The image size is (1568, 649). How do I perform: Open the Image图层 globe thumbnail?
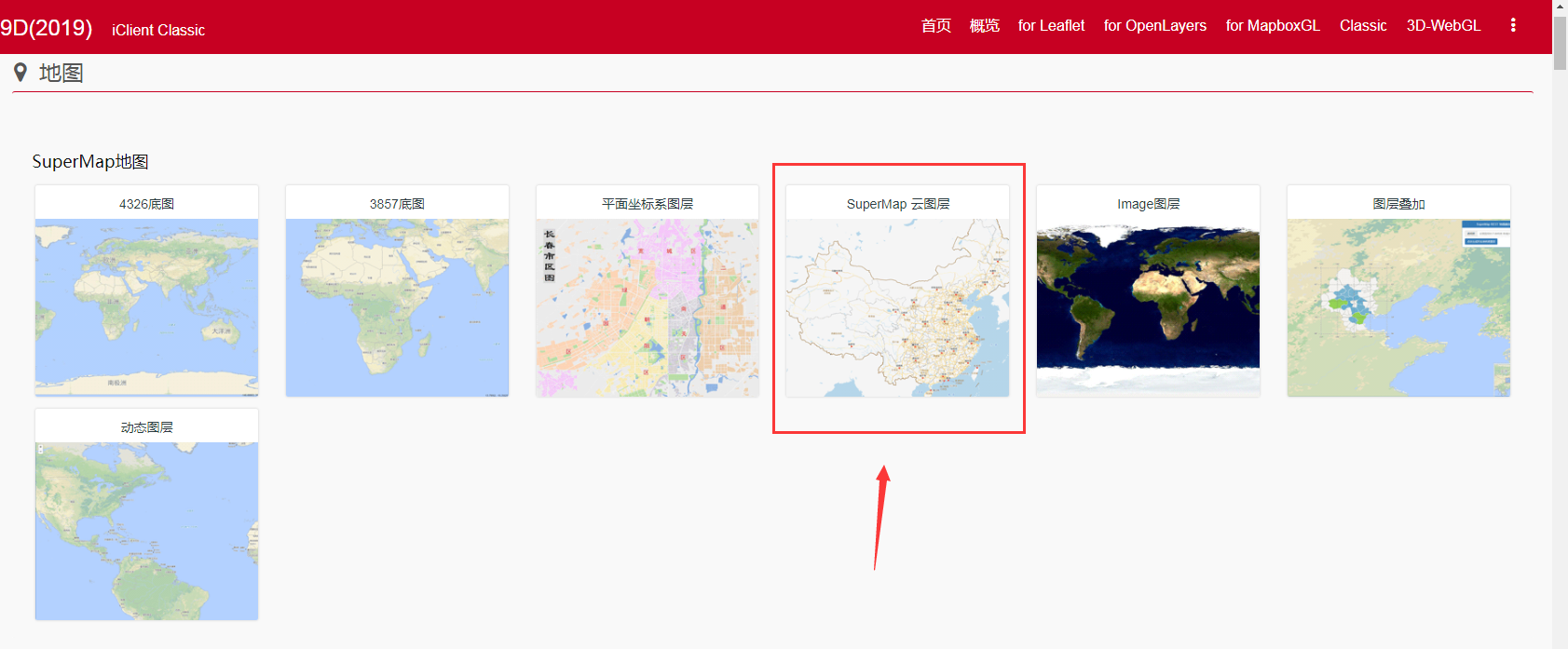click(1148, 308)
